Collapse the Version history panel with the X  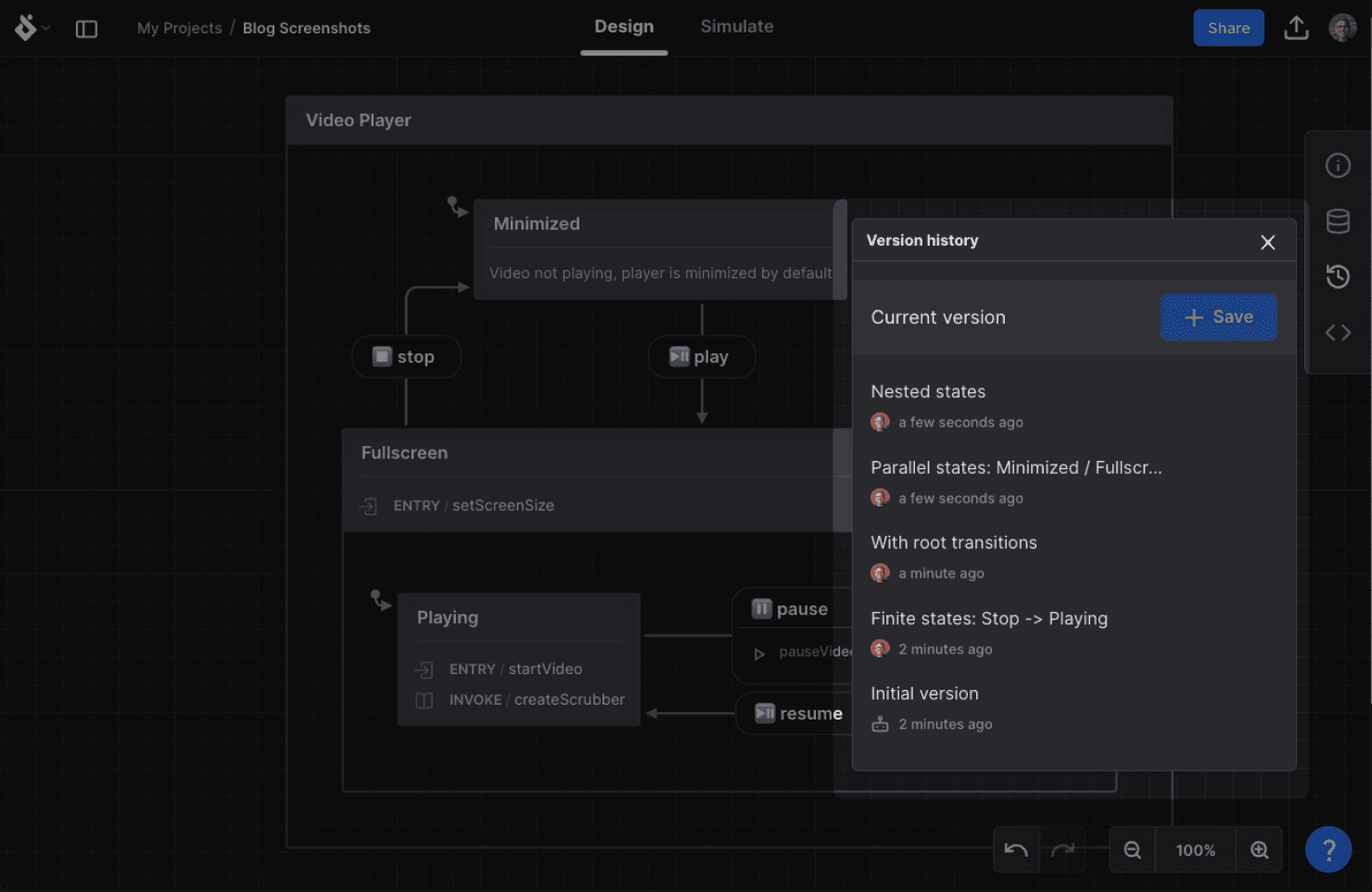click(x=1267, y=242)
